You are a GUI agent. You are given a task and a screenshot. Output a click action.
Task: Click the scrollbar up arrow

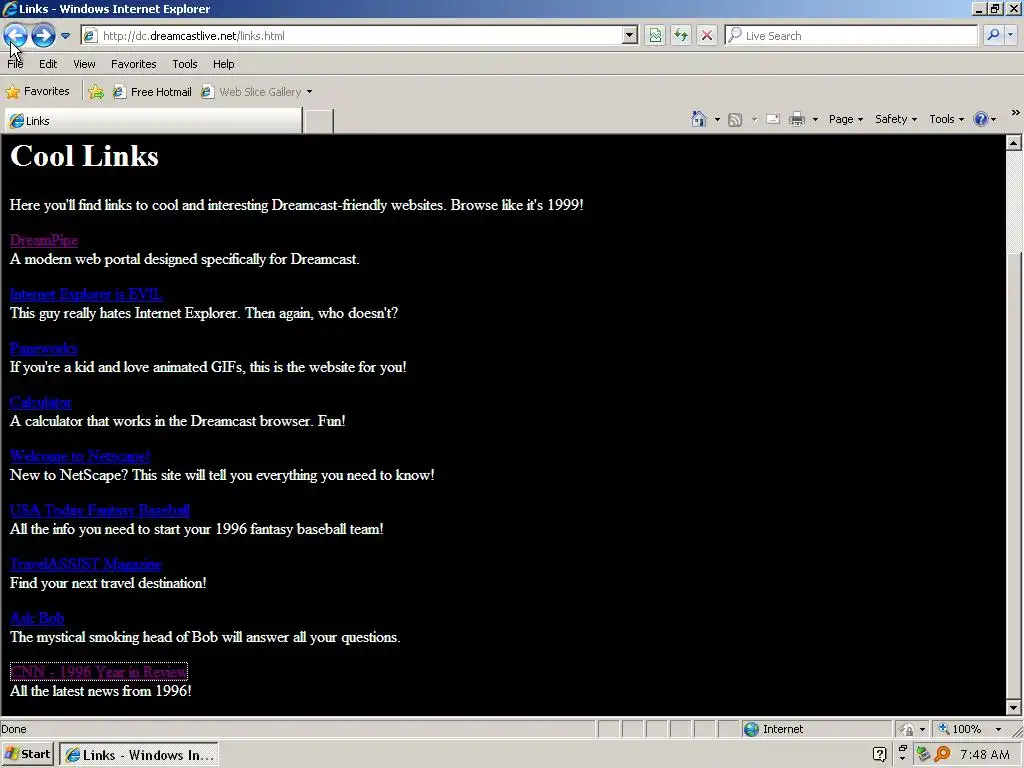(x=1014, y=143)
